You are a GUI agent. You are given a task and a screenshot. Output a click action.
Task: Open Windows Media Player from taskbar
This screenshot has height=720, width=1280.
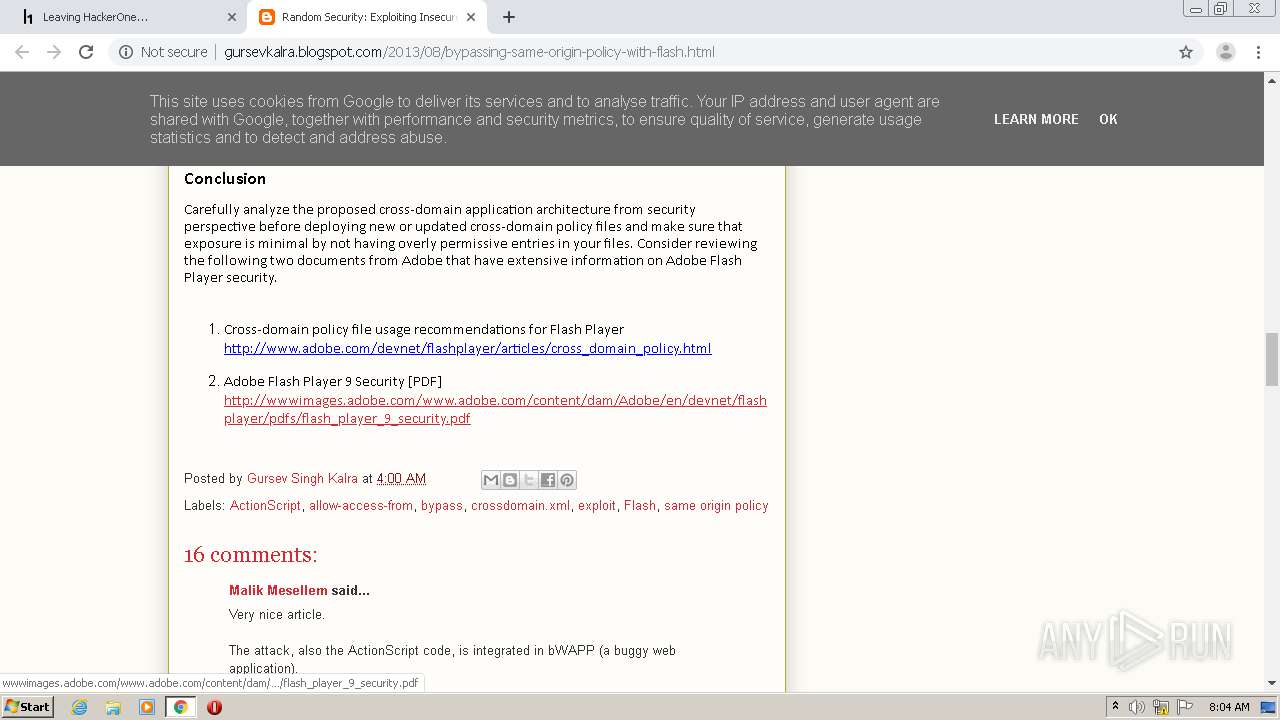point(147,707)
